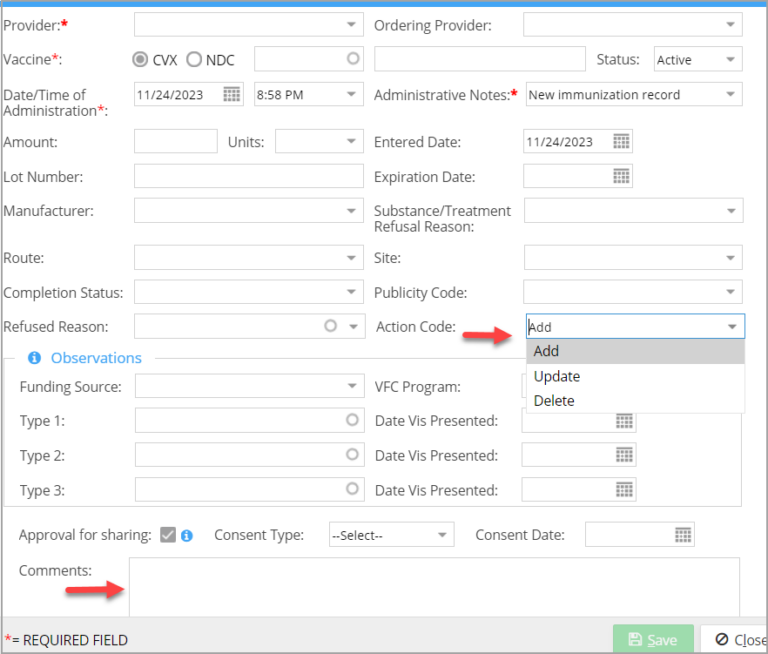The width and height of the screenshot is (768, 654).
Task: Click the Observations info icon
Action: pos(34,358)
